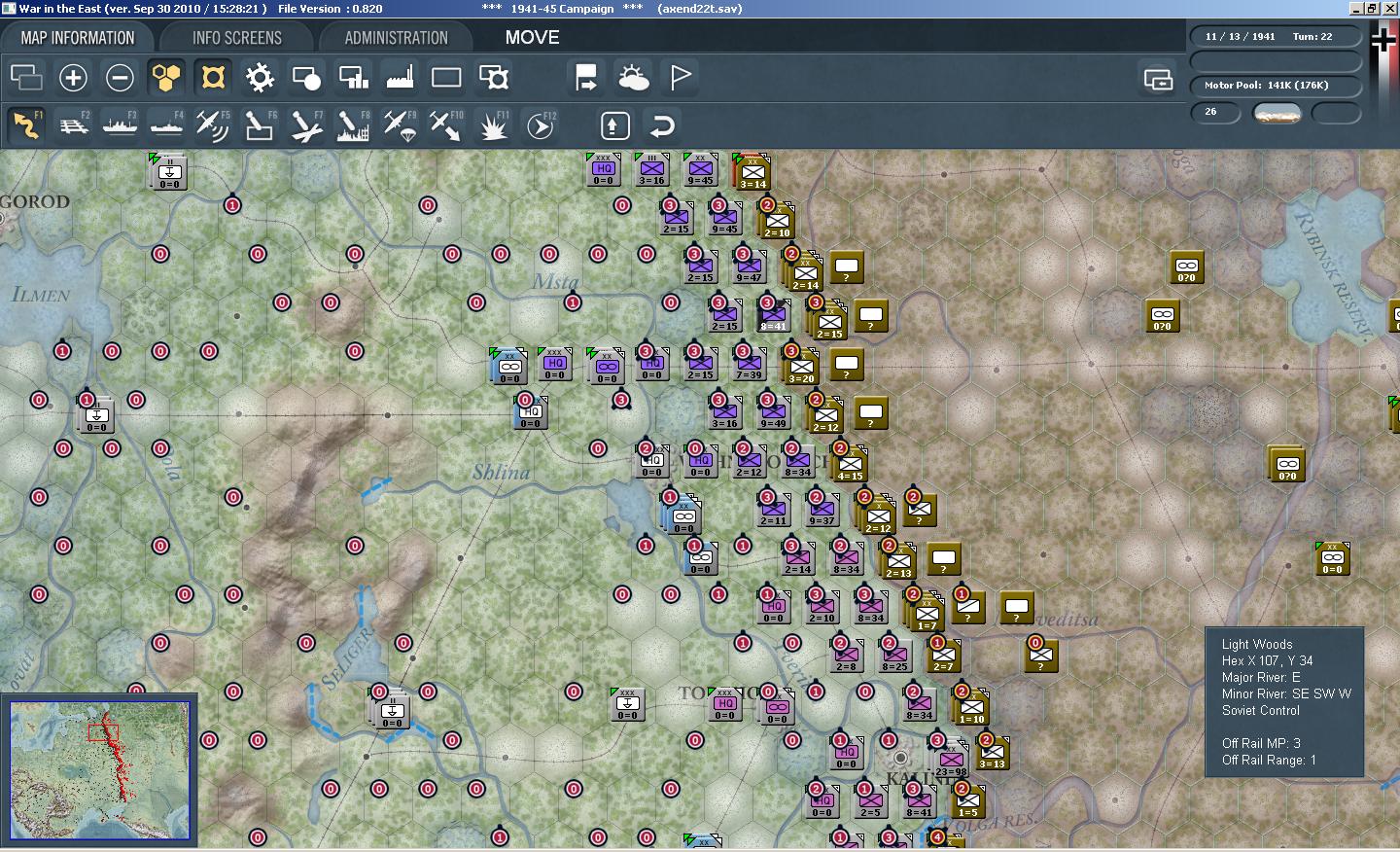Select Bomb unit mode (F6) button
The image size is (1400, 852).
pos(260,125)
